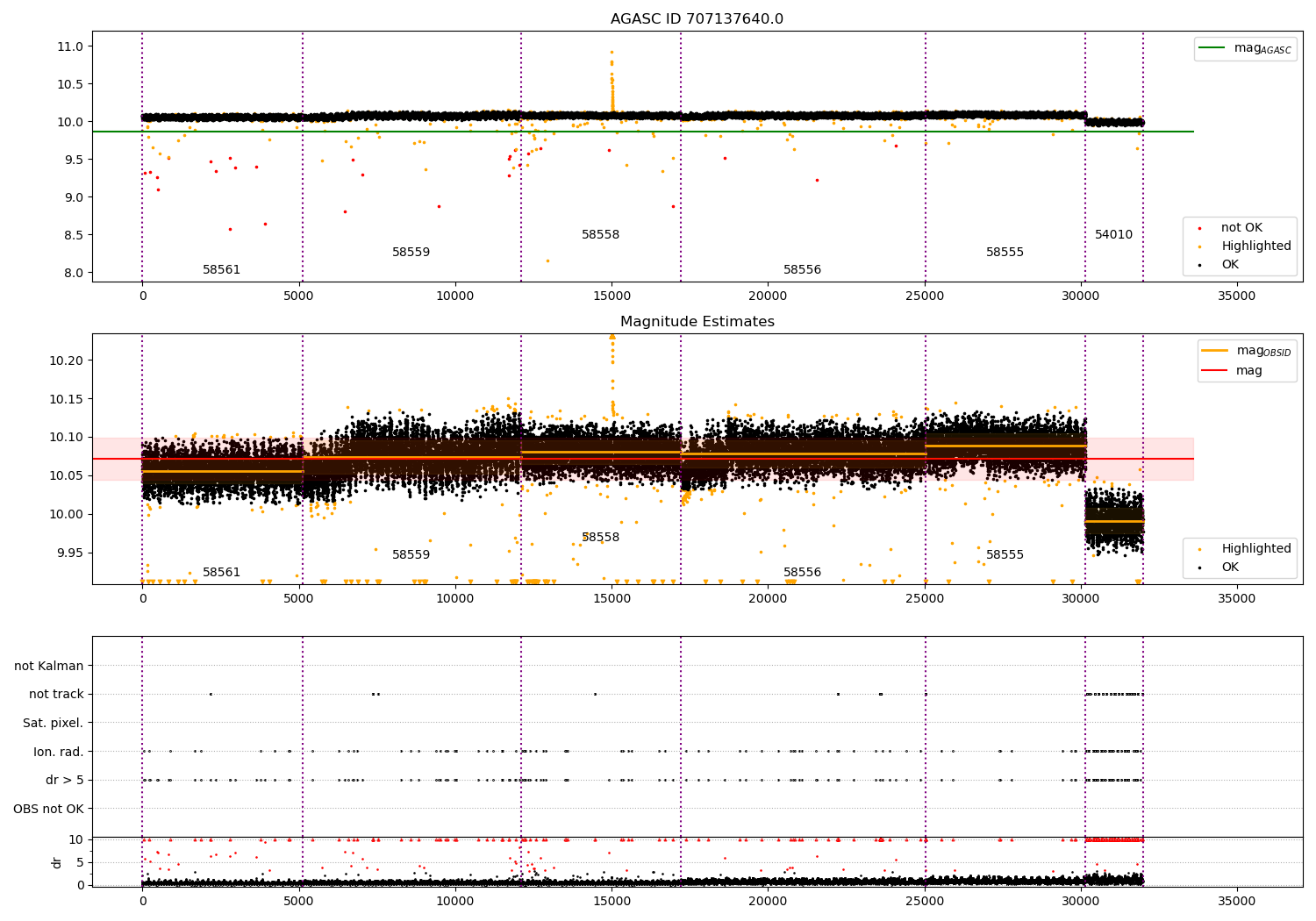Click the 'Ion. rad.' axis label
The width and height of the screenshot is (1316, 921).
click(59, 752)
